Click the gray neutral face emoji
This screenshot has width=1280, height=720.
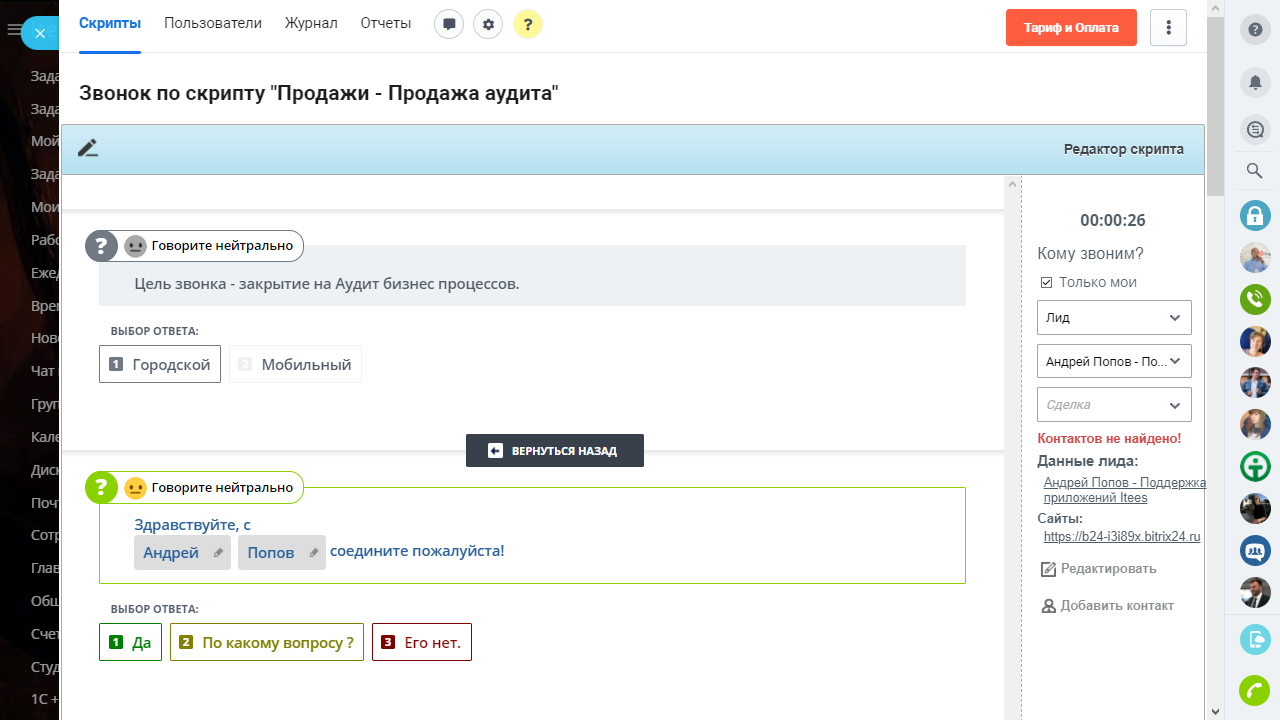pyautogui.click(x=135, y=246)
